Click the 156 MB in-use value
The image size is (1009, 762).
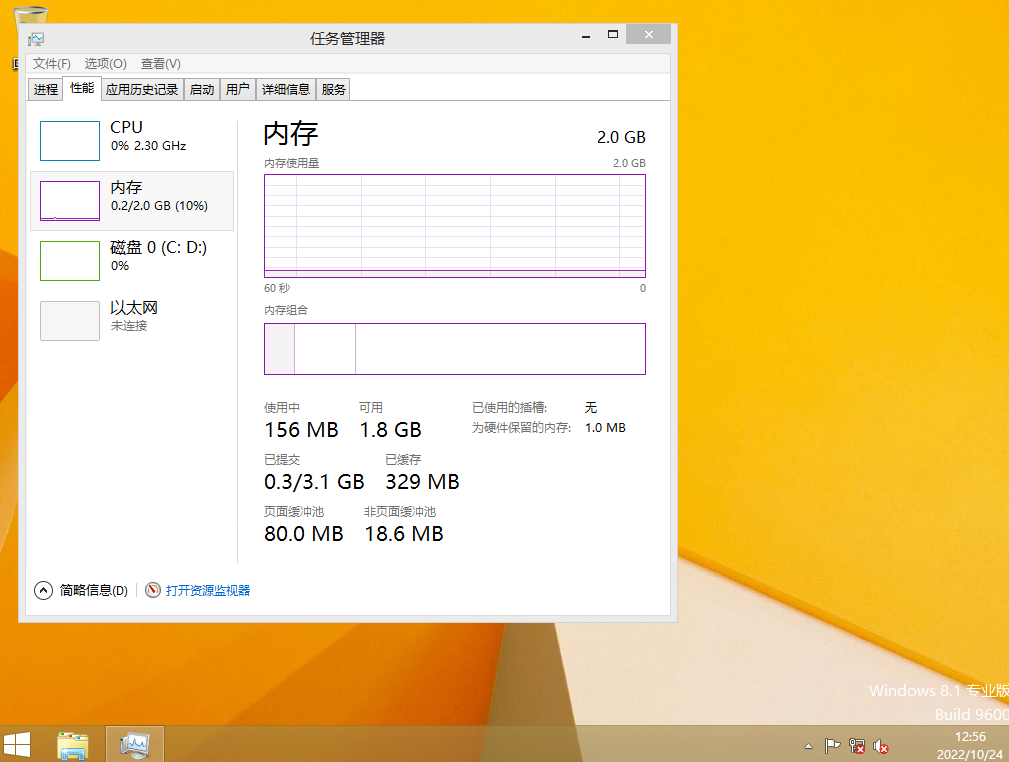(x=301, y=430)
